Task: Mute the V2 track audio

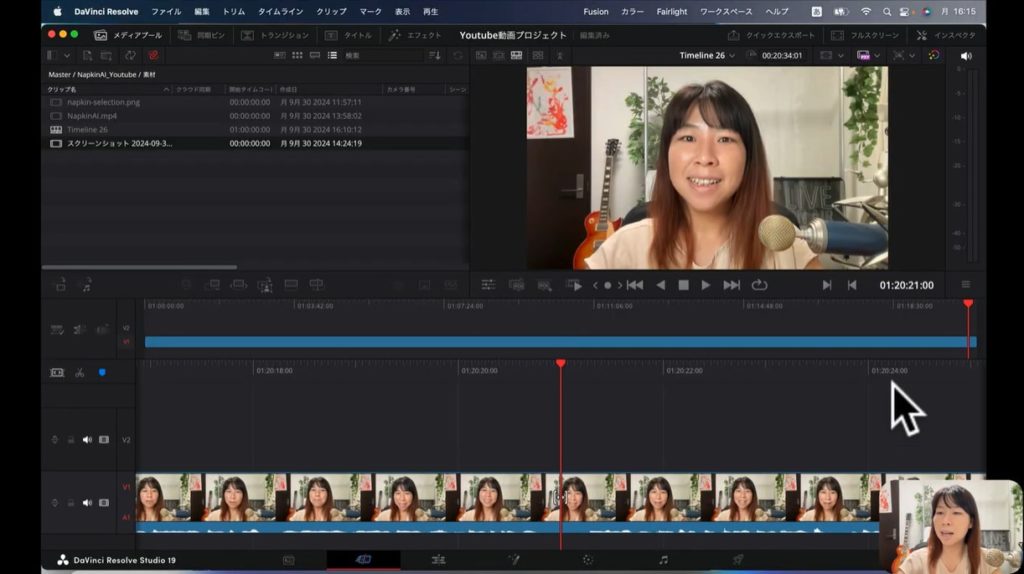Action: click(x=87, y=439)
